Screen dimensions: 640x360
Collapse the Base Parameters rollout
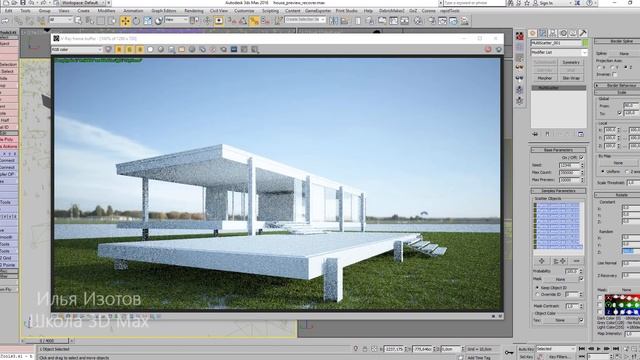pos(558,150)
